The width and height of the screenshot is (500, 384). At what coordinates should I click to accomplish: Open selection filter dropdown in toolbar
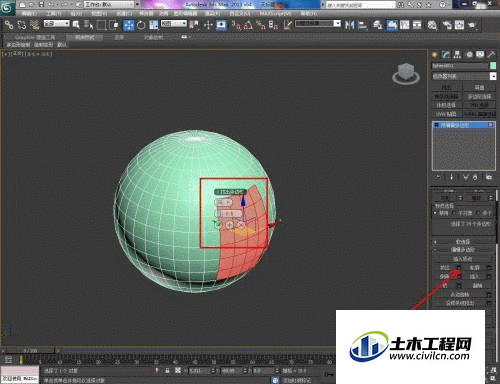click(57, 24)
